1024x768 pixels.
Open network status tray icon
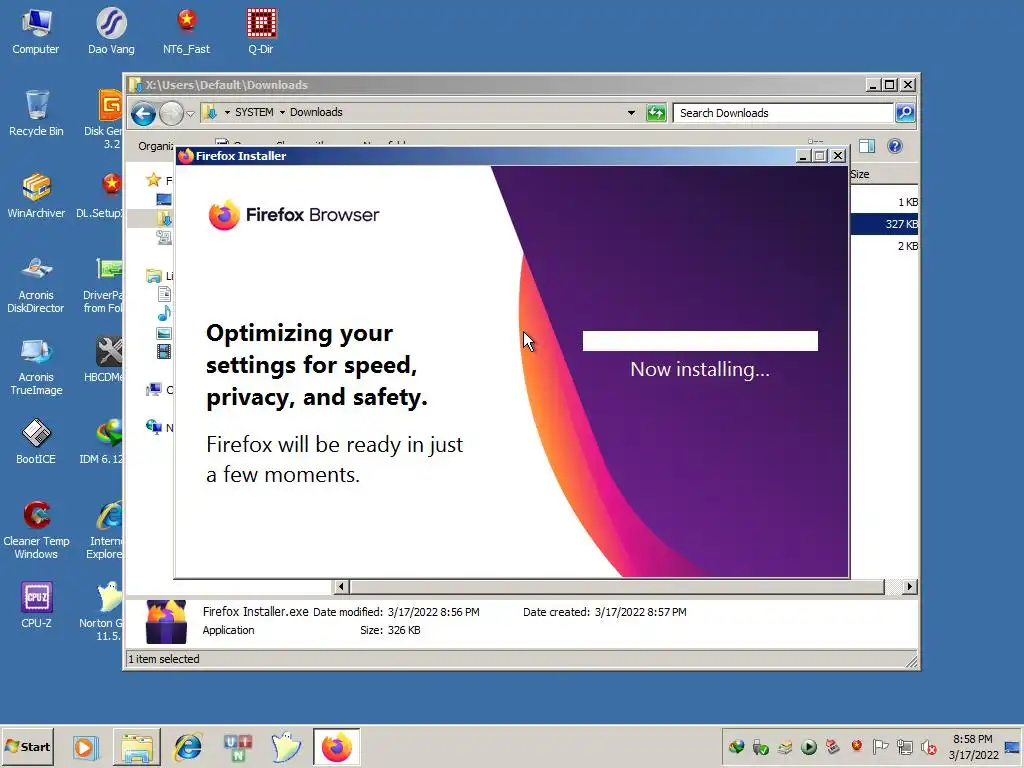[x=904, y=746]
